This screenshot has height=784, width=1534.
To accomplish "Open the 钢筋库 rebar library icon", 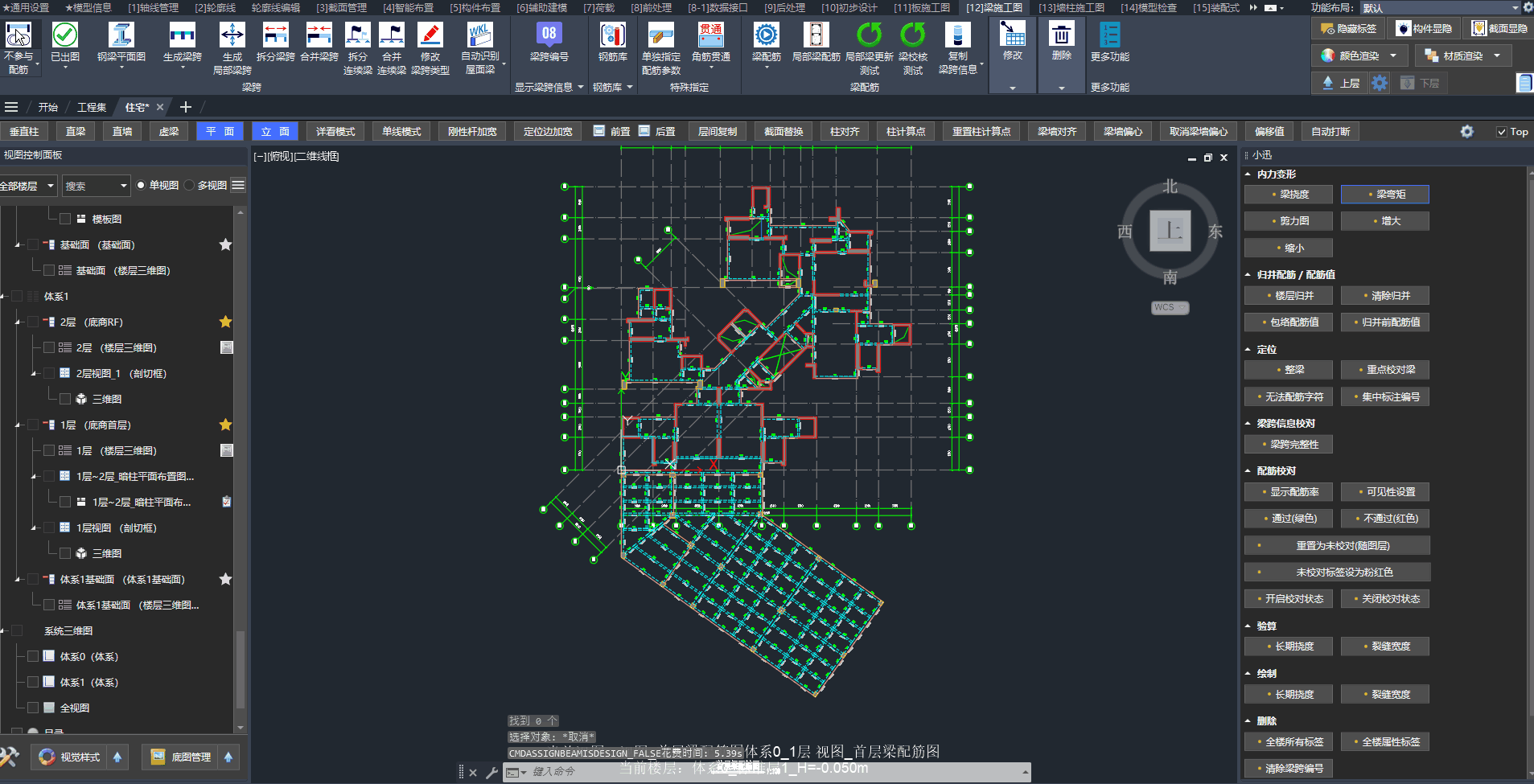I will point(612,35).
